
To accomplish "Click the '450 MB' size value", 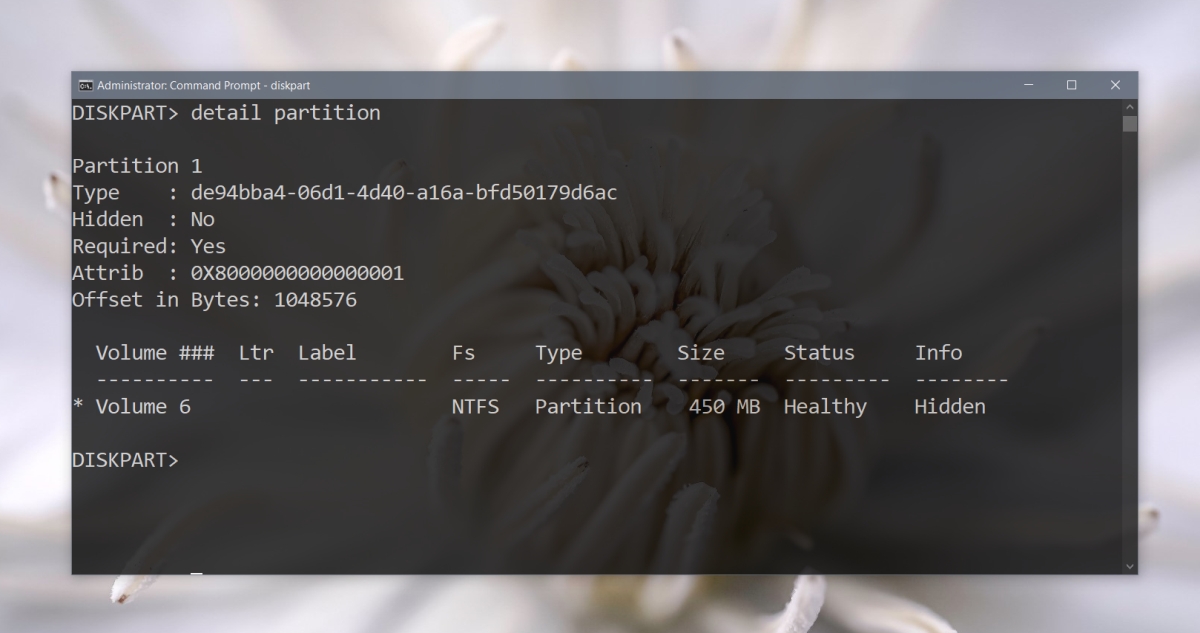I will [x=725, y=407].
